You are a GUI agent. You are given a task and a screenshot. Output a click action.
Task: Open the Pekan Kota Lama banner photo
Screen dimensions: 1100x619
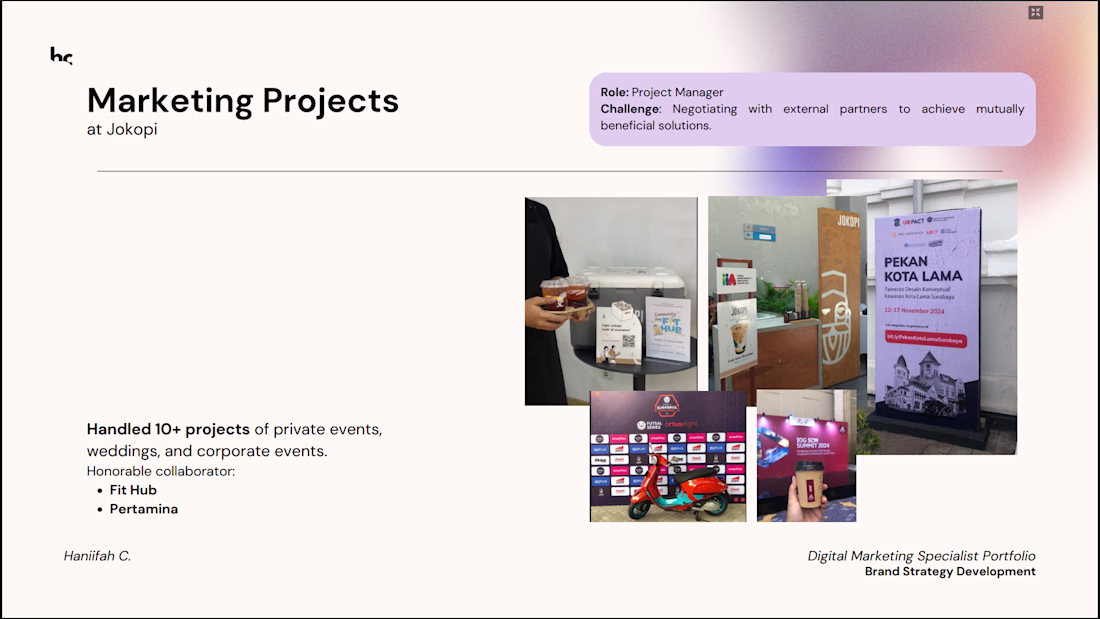pos(942,317)
